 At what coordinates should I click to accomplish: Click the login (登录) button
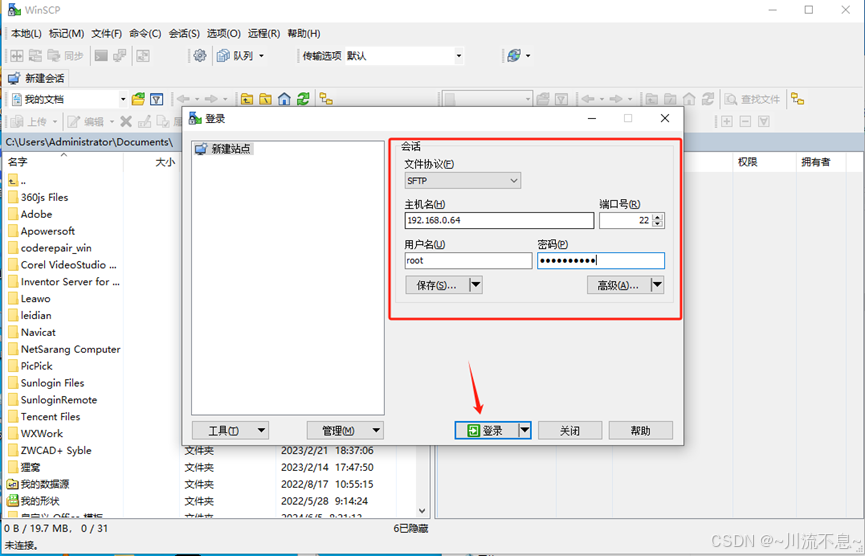[x=486, y=430]
